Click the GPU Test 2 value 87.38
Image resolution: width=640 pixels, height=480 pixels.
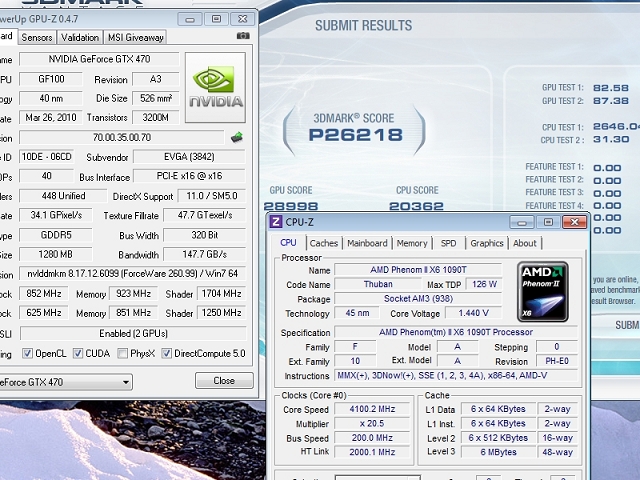(x=611, y=100)
